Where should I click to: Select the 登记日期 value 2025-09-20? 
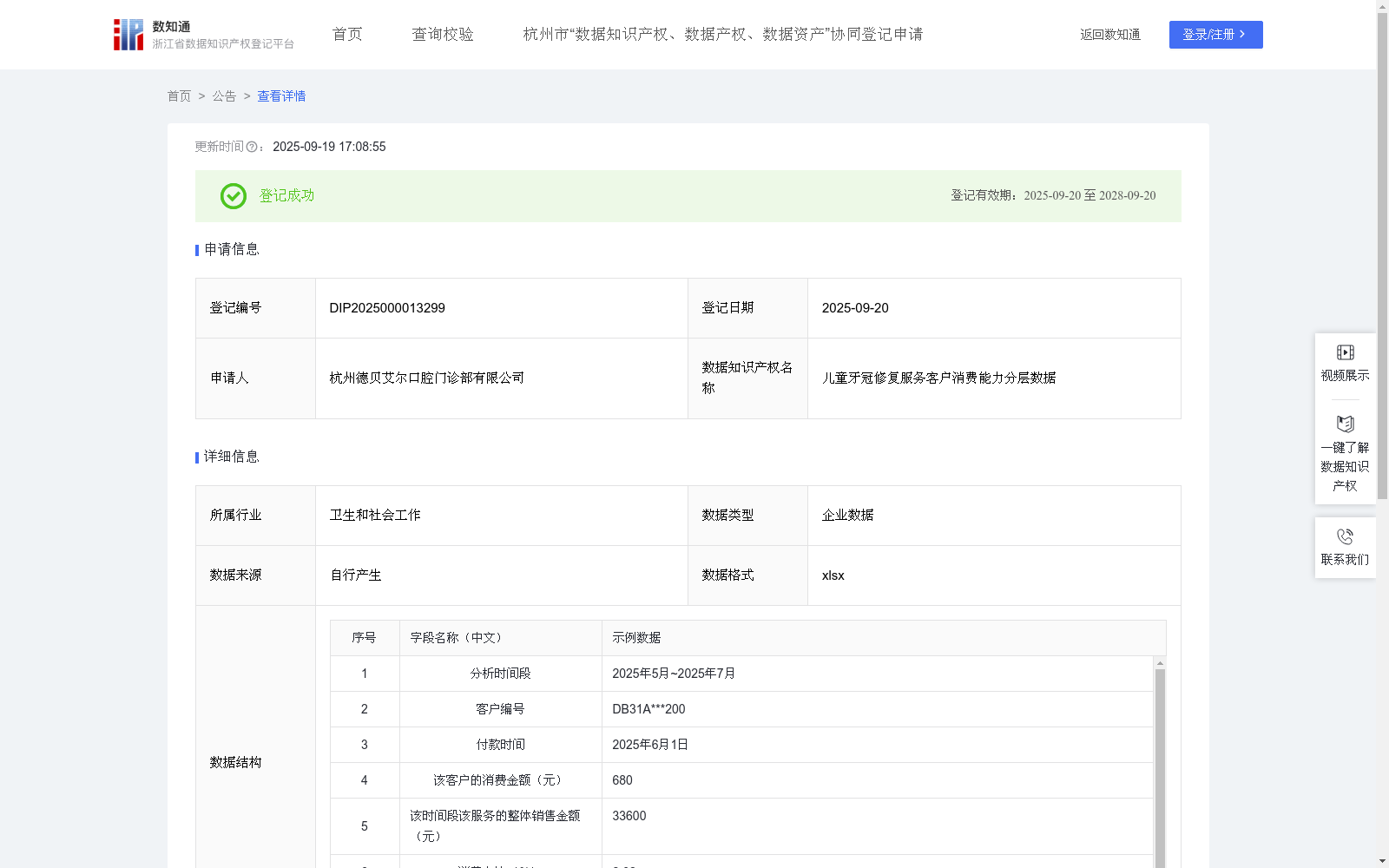[x=855, y=308]
